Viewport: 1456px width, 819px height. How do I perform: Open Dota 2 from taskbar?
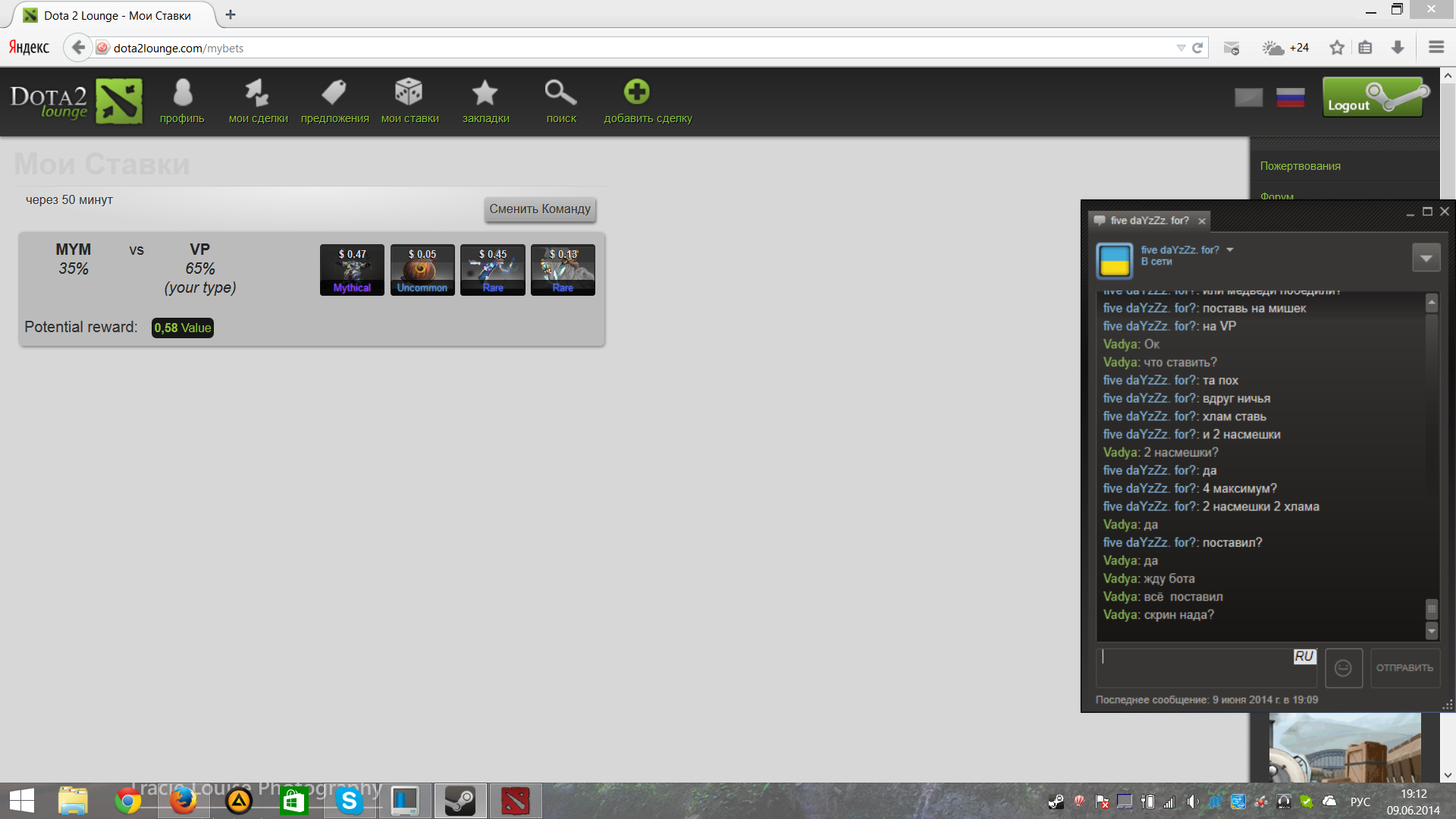[x=516, y=801]
